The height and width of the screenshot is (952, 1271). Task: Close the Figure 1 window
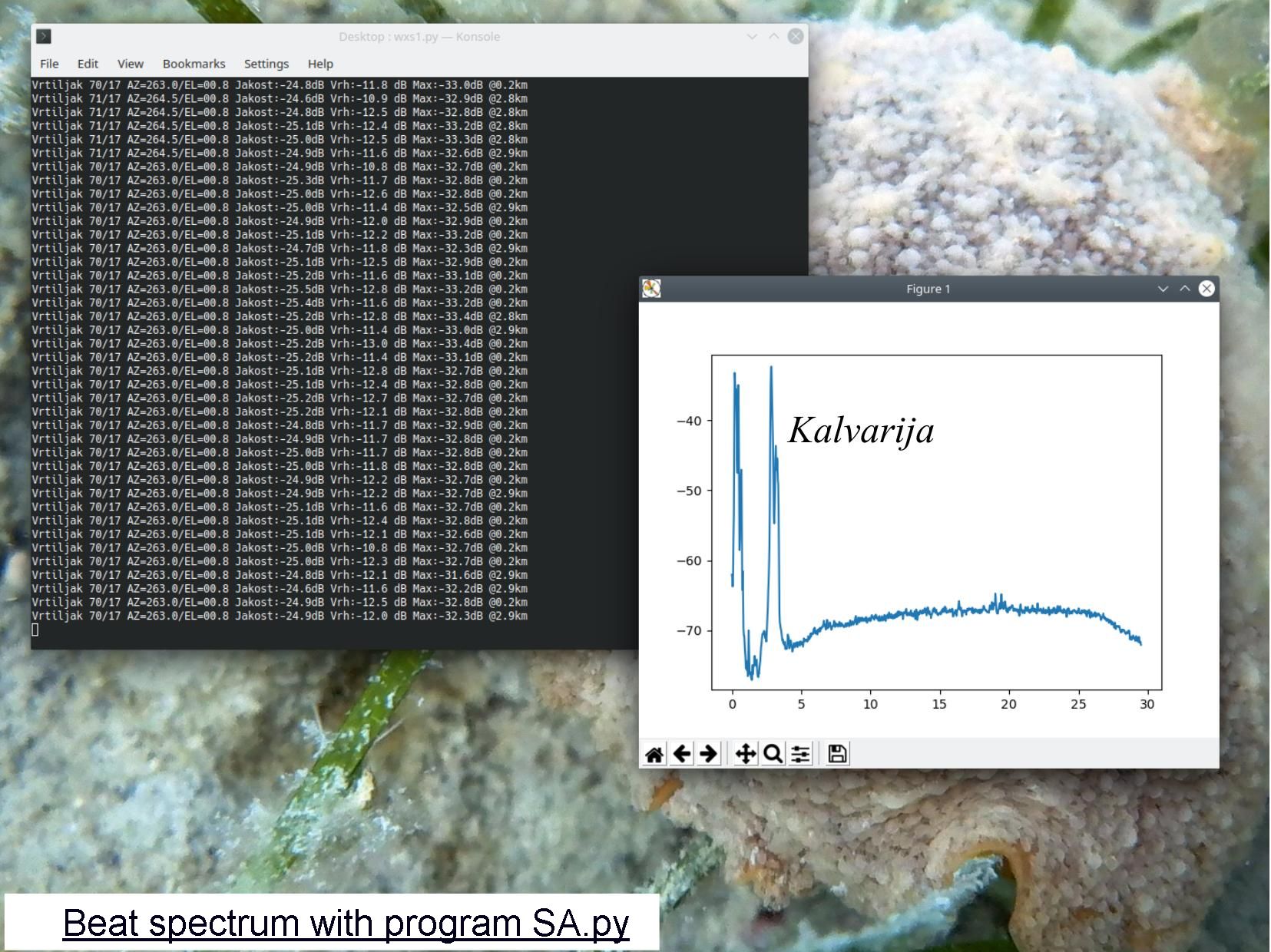[x=1206, y=289]
